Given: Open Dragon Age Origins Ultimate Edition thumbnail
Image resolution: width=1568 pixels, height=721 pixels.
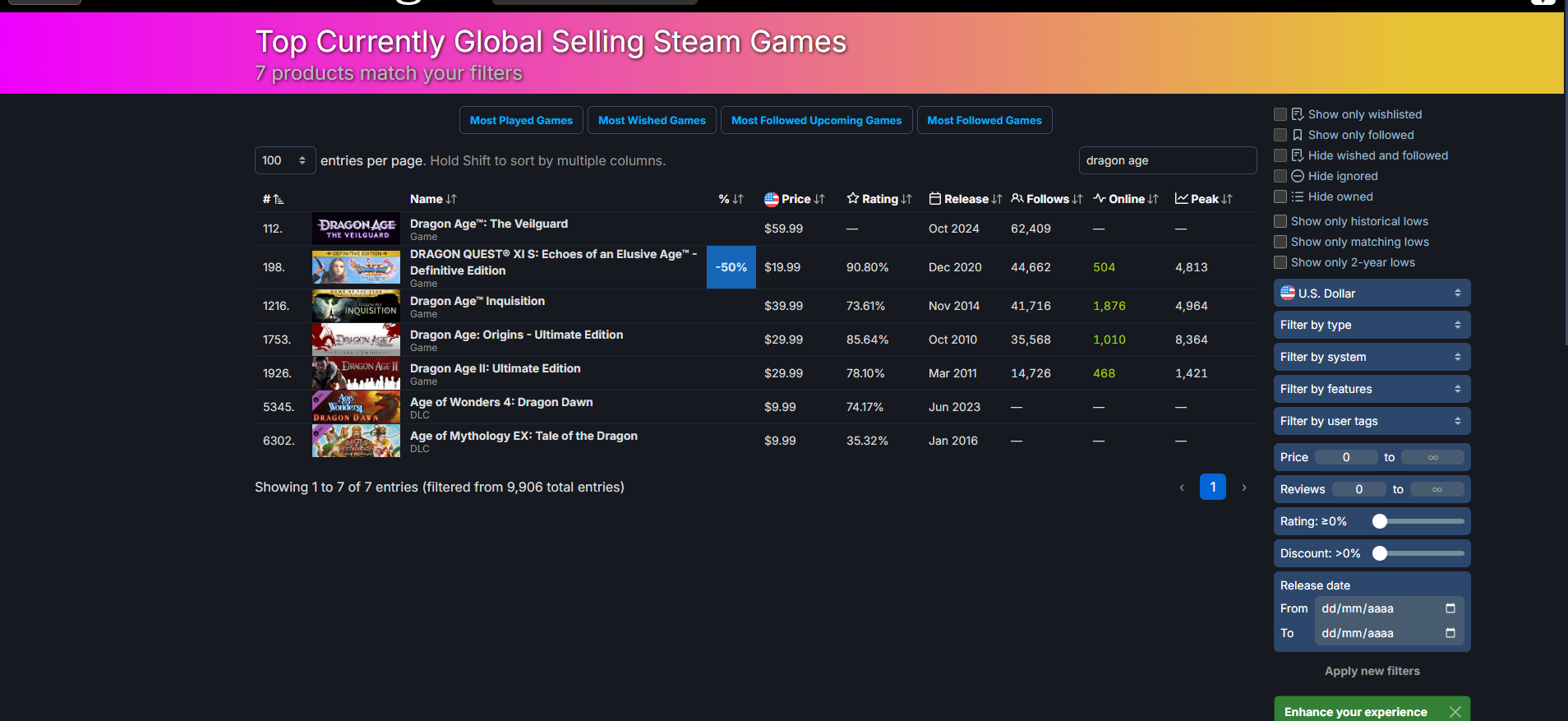Looking at the screenshot, I should pyautogui.click(x=356, y=340).
